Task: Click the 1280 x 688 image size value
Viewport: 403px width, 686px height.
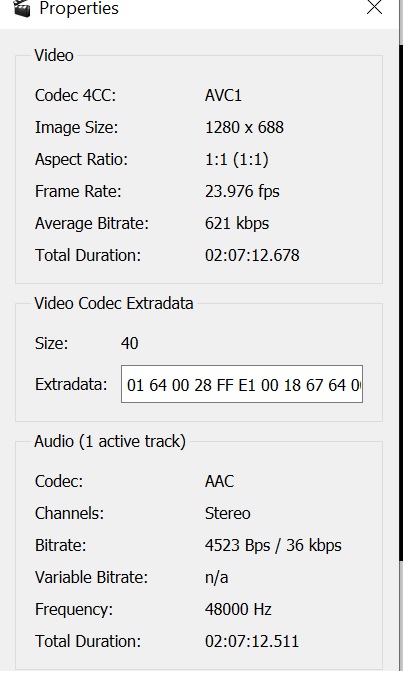Action: (x=244, y=127)
